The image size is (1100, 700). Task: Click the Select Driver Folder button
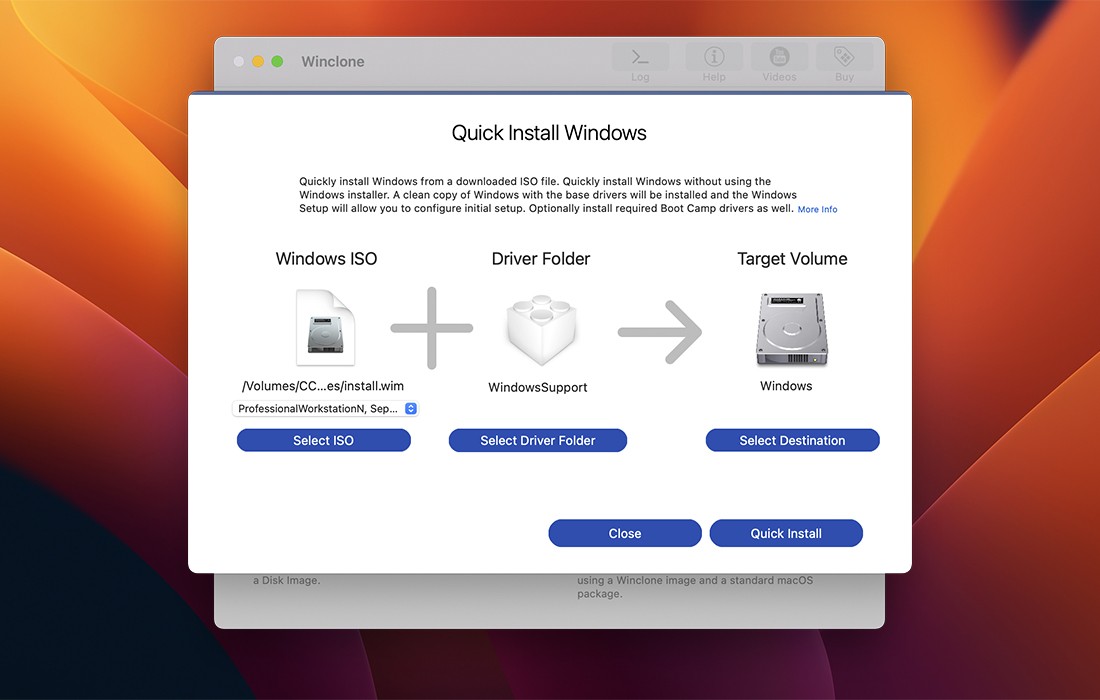point(537,440)
